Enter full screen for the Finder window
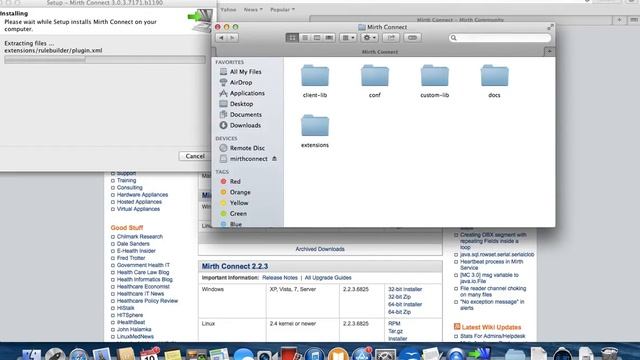The width and height of the screenshot is (640, 360). point(550,27)
